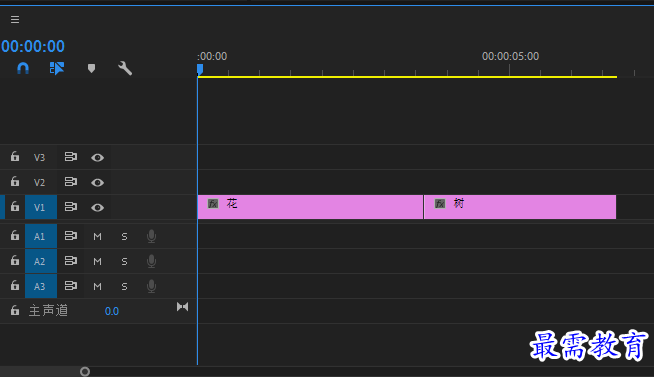Toggle sync lock on V2 track
The height and width of the screenshot is (377, 654).
pyautogui.click(x=70, y=182)
